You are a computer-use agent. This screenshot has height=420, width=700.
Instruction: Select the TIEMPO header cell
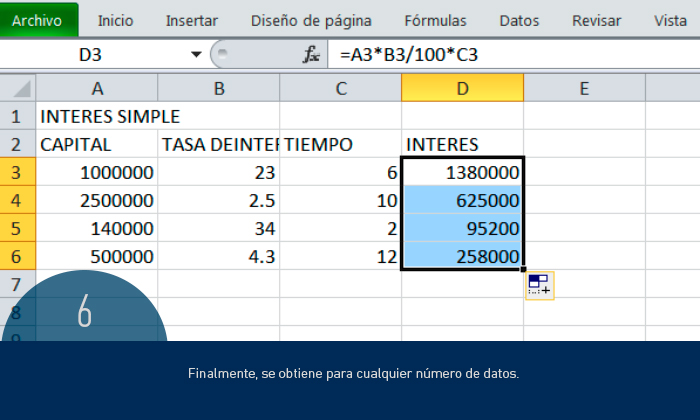pos(340,144)
